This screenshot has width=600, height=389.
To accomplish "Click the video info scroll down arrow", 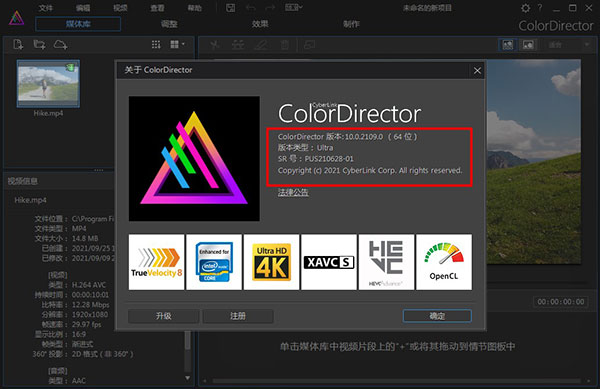I will click(x=188, y=378).
